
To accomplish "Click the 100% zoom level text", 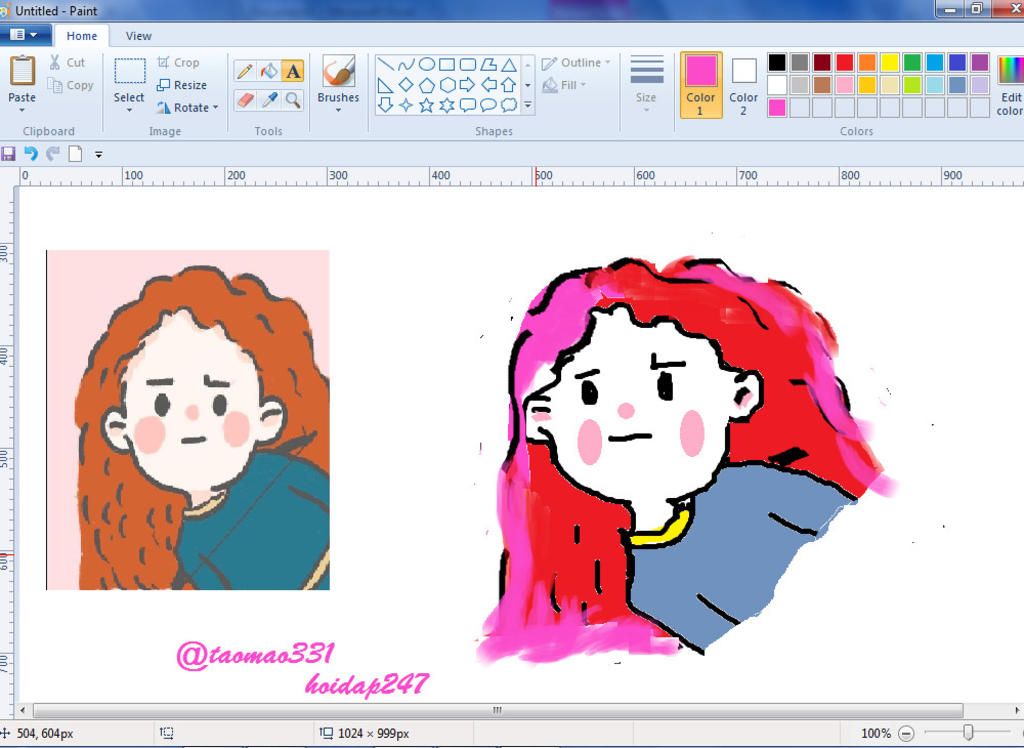I will click(876, 734).
